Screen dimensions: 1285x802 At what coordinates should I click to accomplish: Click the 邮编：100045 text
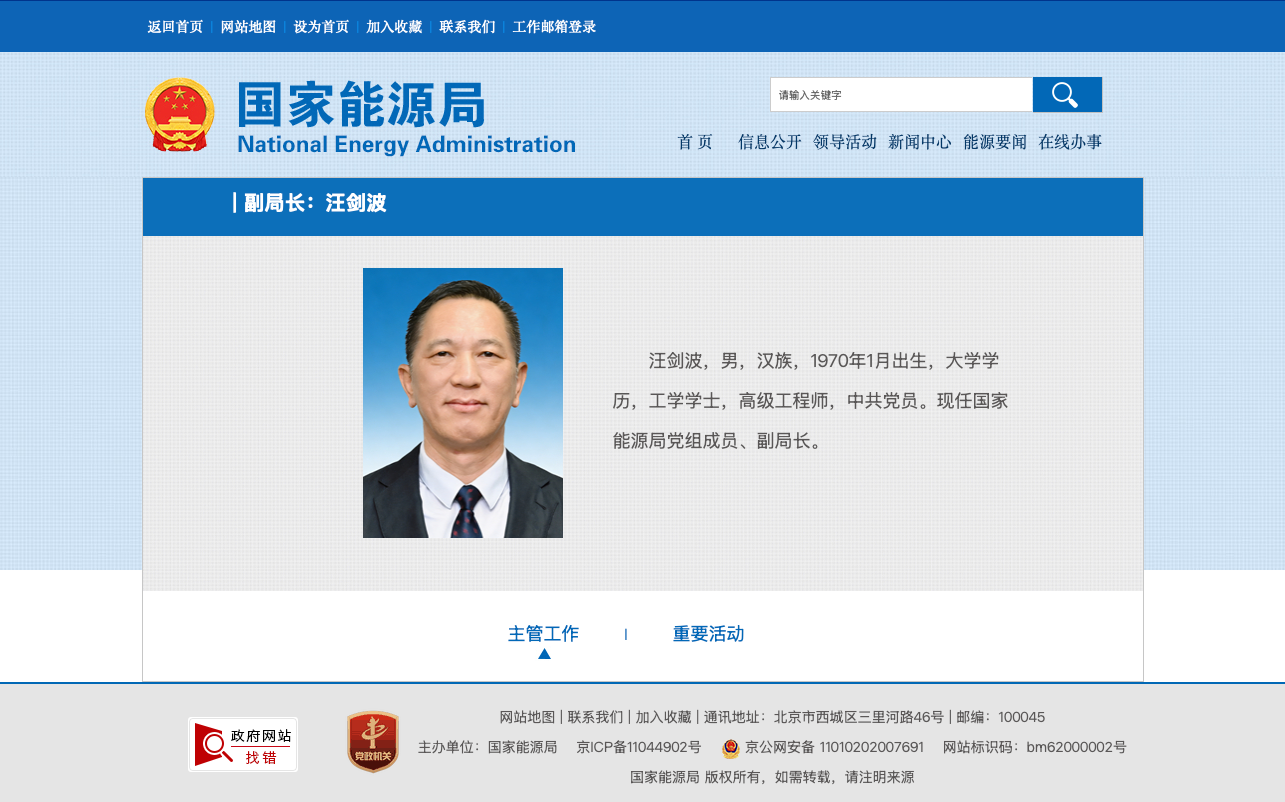click(1001, 717)
